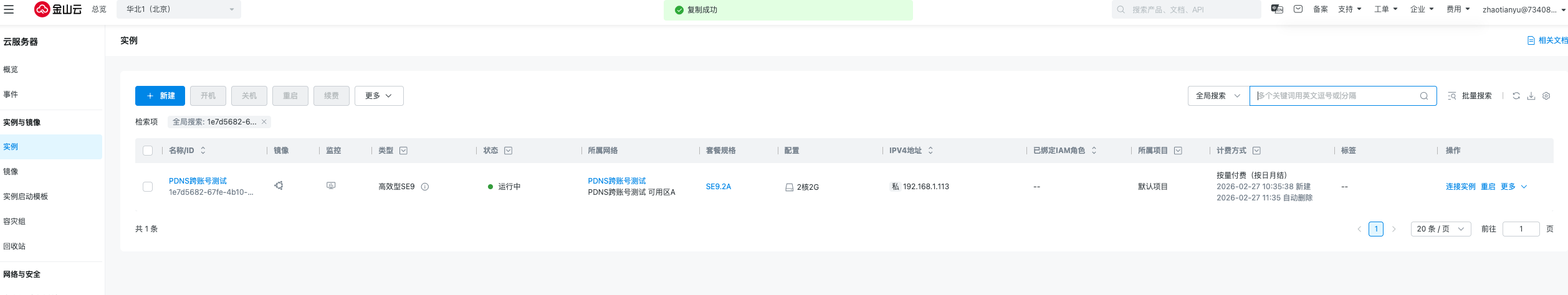Open the 20 条/页 page size dropdown
Viewport: 1568px width, 295px height.
click(x=1440, y=229)
